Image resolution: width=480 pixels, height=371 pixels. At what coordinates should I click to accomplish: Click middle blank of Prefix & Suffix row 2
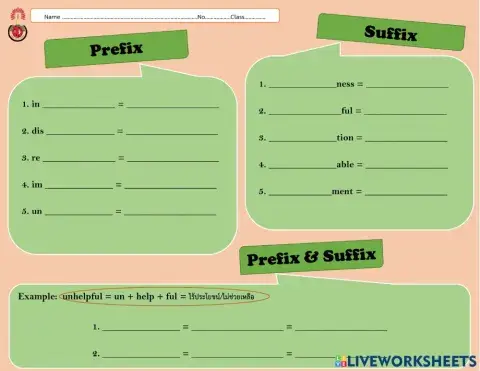click(x=238, y=354)
